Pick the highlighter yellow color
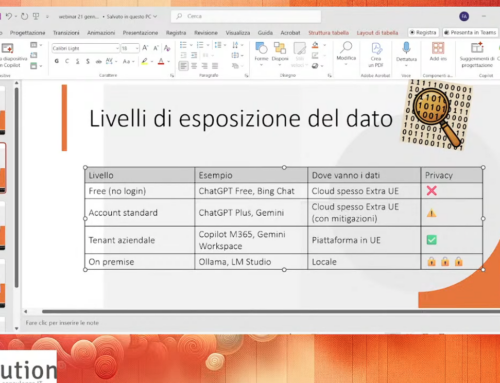The image size is (500, 383). 144,61
